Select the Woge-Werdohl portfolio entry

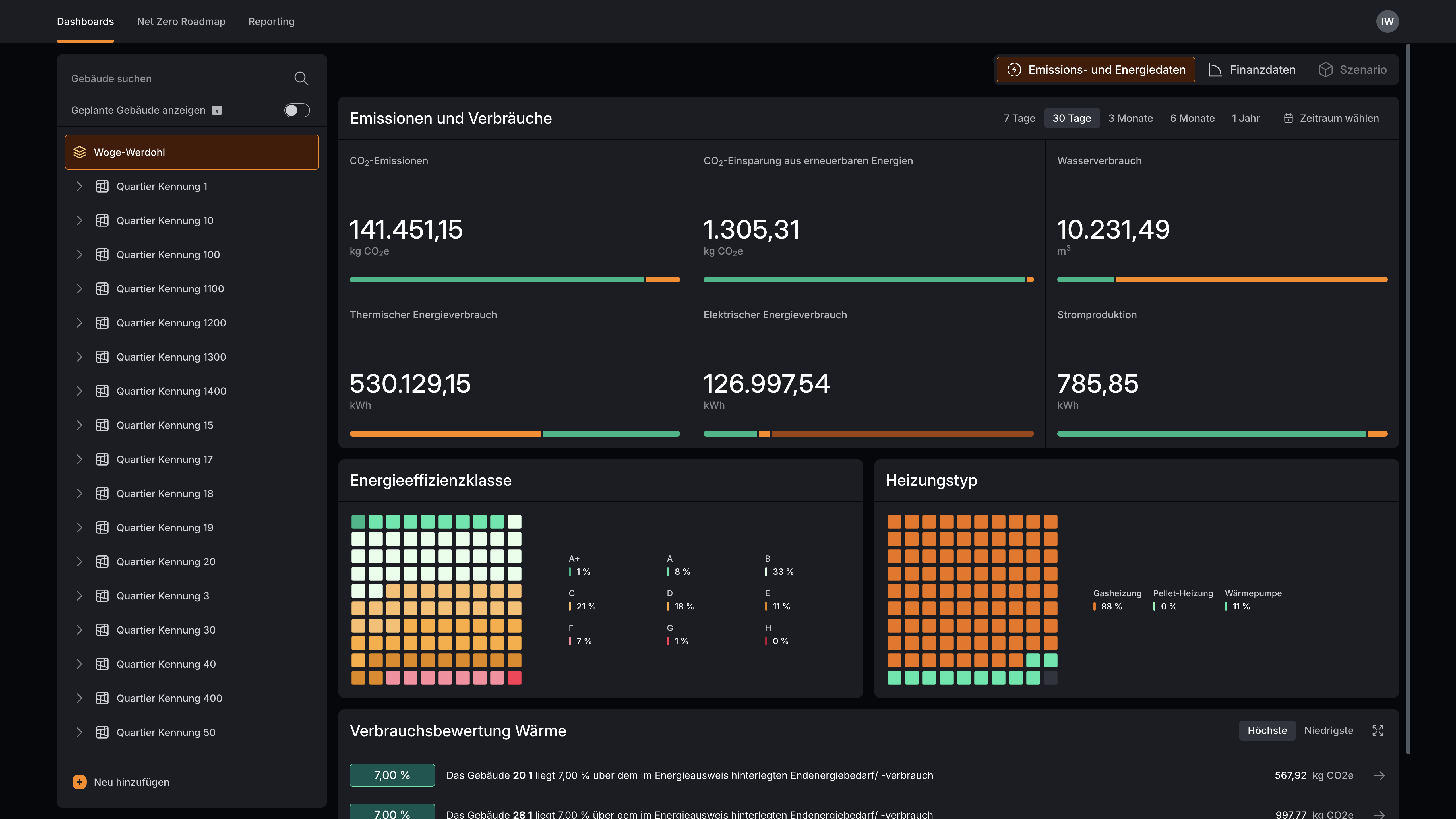pos(192,152)
